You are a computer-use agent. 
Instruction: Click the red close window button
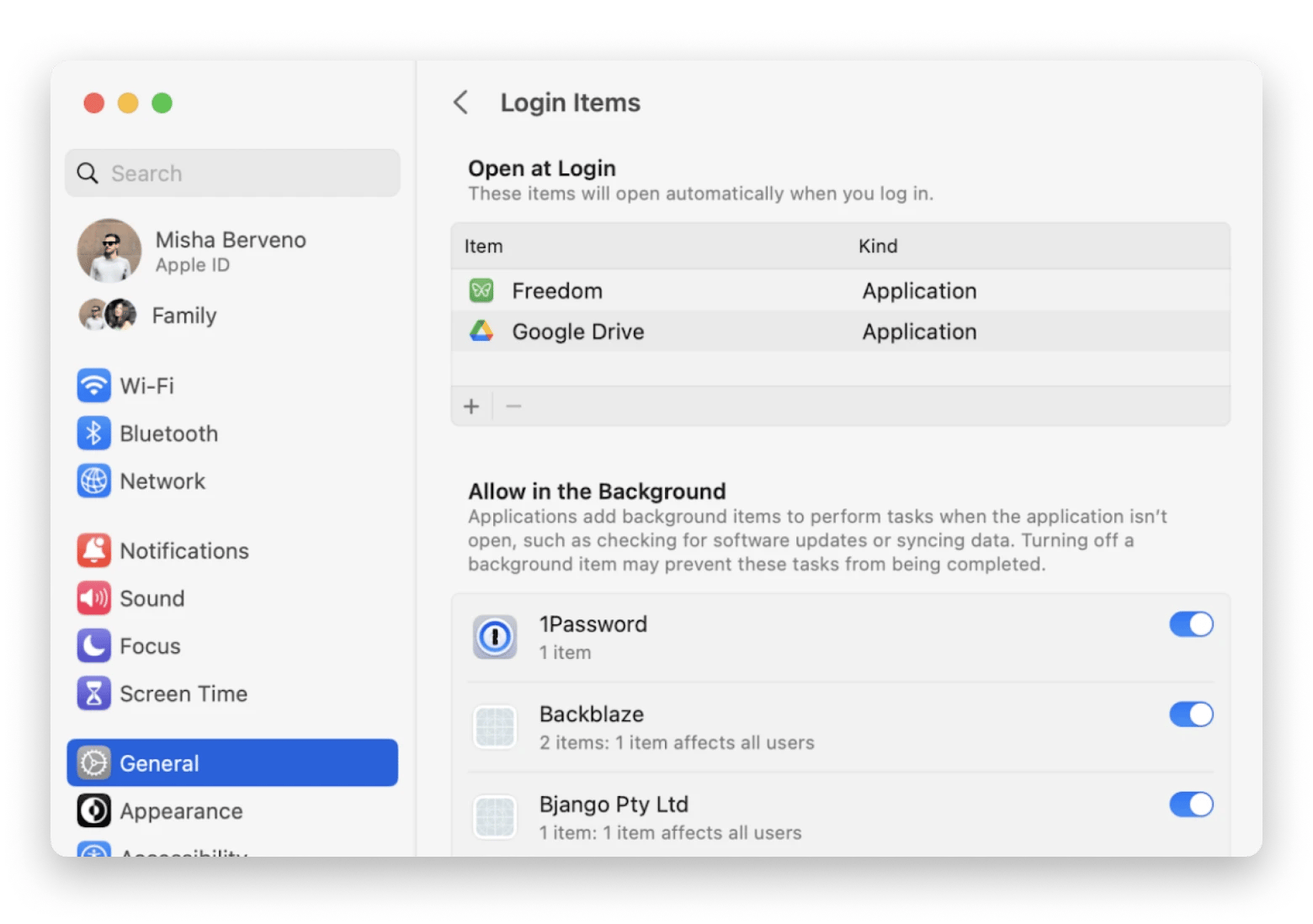(x=94, y=103)
